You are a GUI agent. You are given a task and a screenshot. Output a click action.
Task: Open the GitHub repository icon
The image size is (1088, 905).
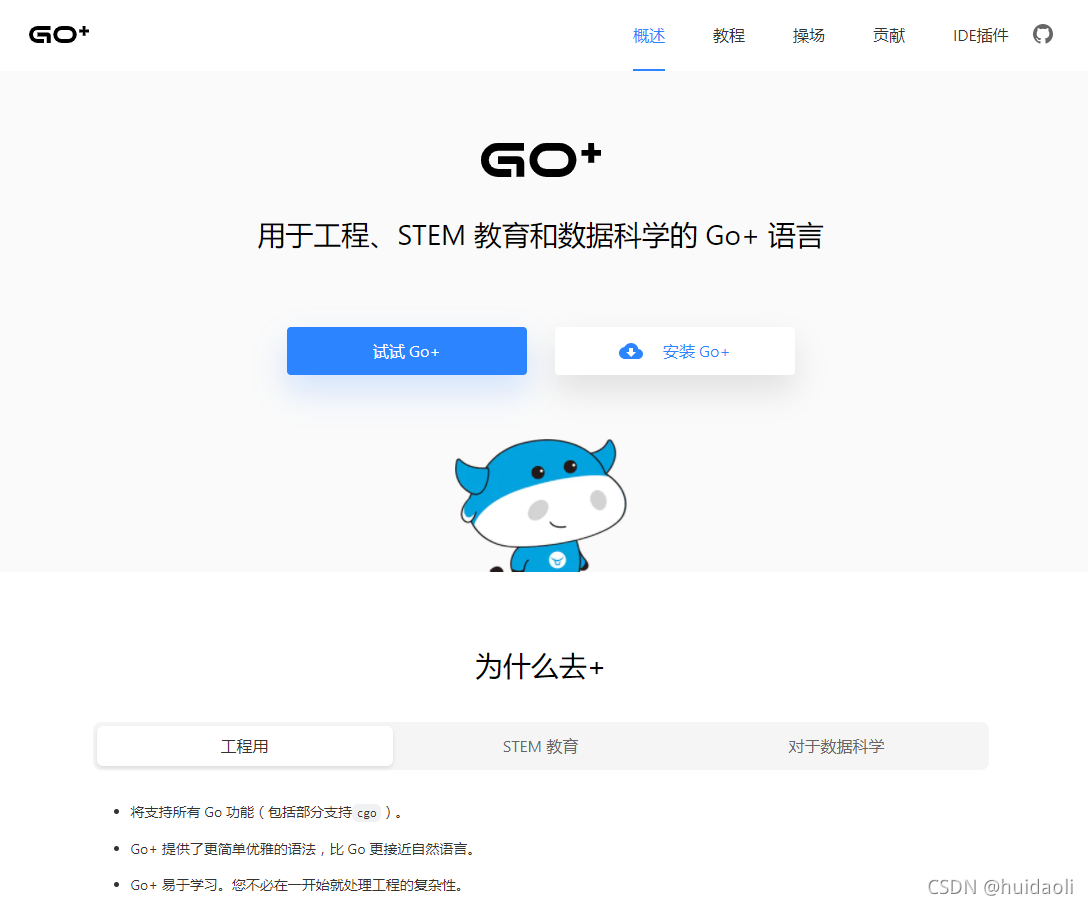point(1043,34)
